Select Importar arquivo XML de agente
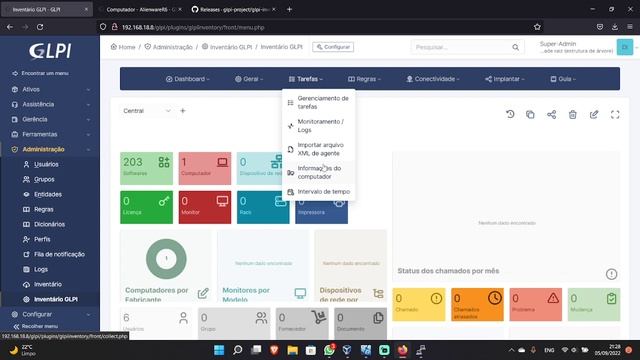This screenshot has height=360, width=640. coord(318,149)
